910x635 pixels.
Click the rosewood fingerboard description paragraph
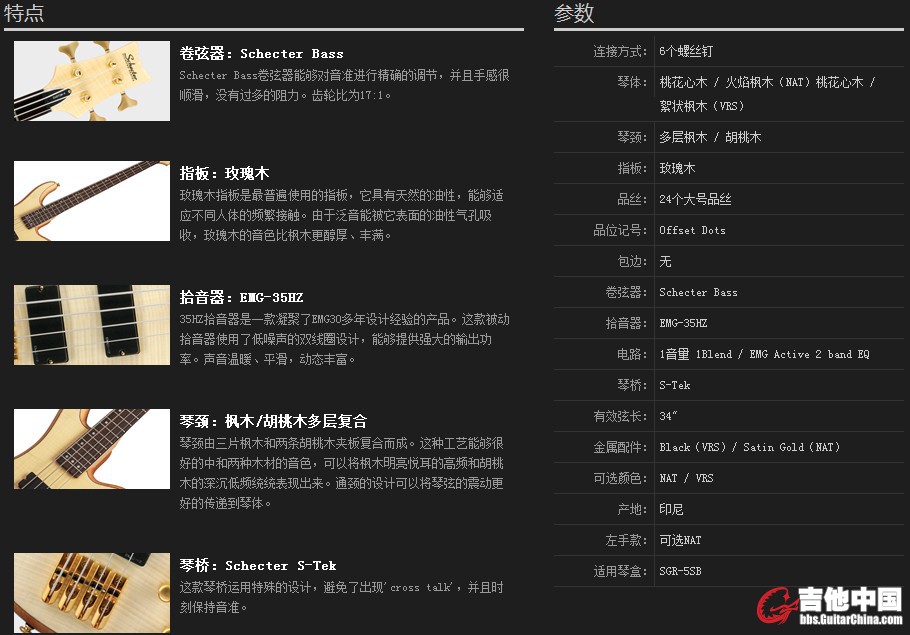pos(341,215)
